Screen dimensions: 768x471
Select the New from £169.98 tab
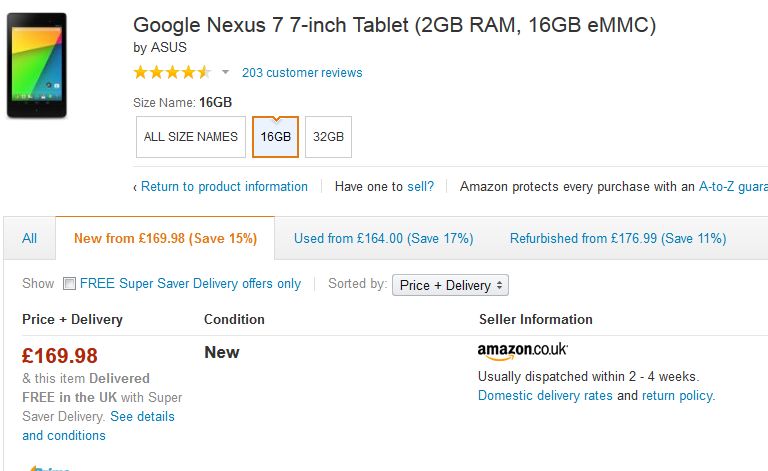(165, 238)
